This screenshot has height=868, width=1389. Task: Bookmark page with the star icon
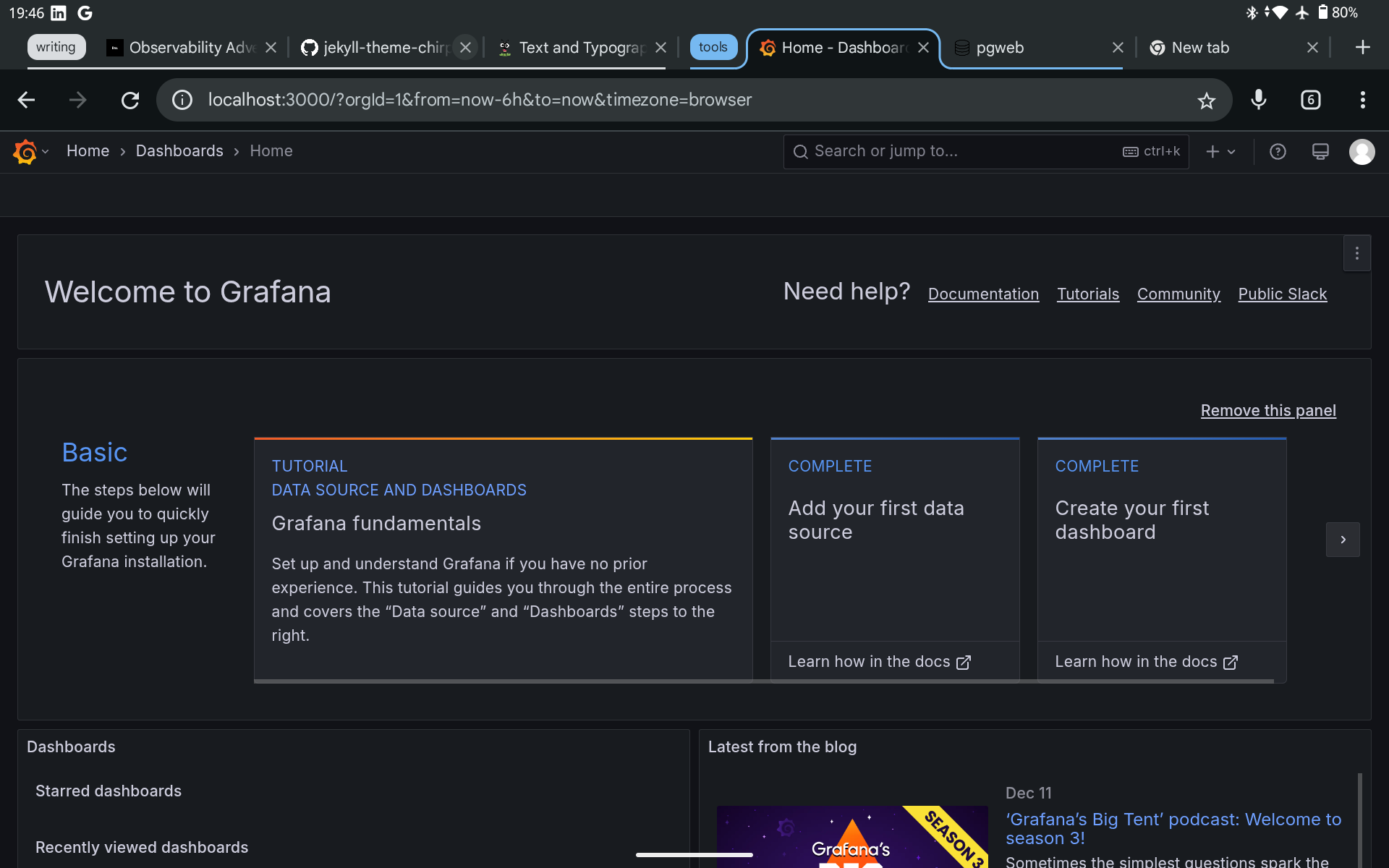pyautogui.click(x=1206, y=101)
